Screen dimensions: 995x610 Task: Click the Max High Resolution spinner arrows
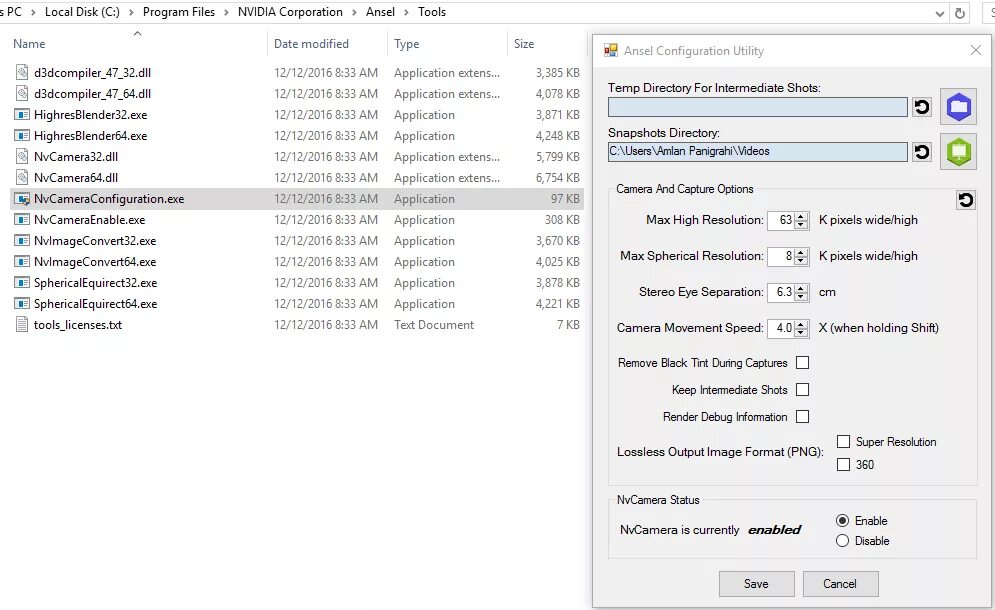pos(801,220)
